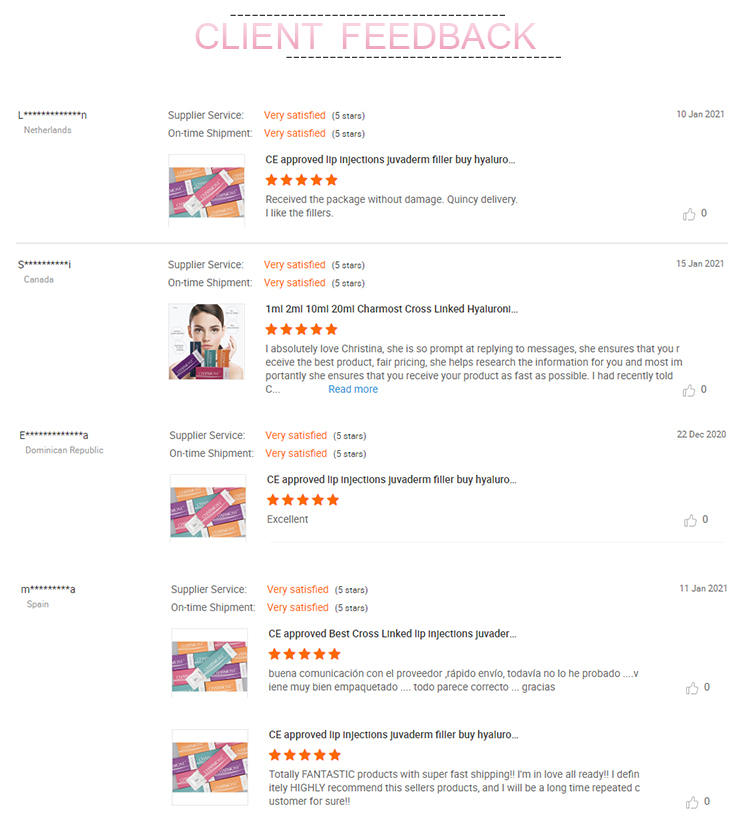
Task: Open product thumbnail beside "Totally FANTASTIC" review
Action: 209,766
